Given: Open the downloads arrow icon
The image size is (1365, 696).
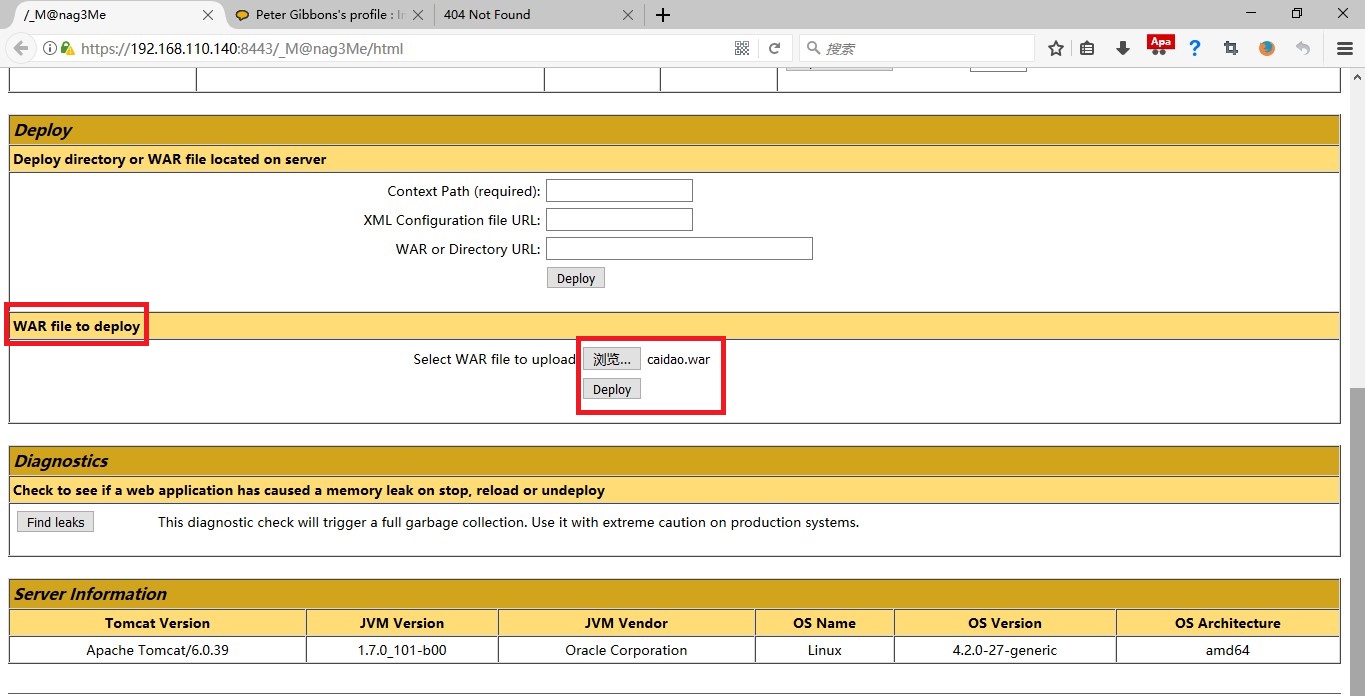Looking at the screenshot, I should coord(1123,48).
